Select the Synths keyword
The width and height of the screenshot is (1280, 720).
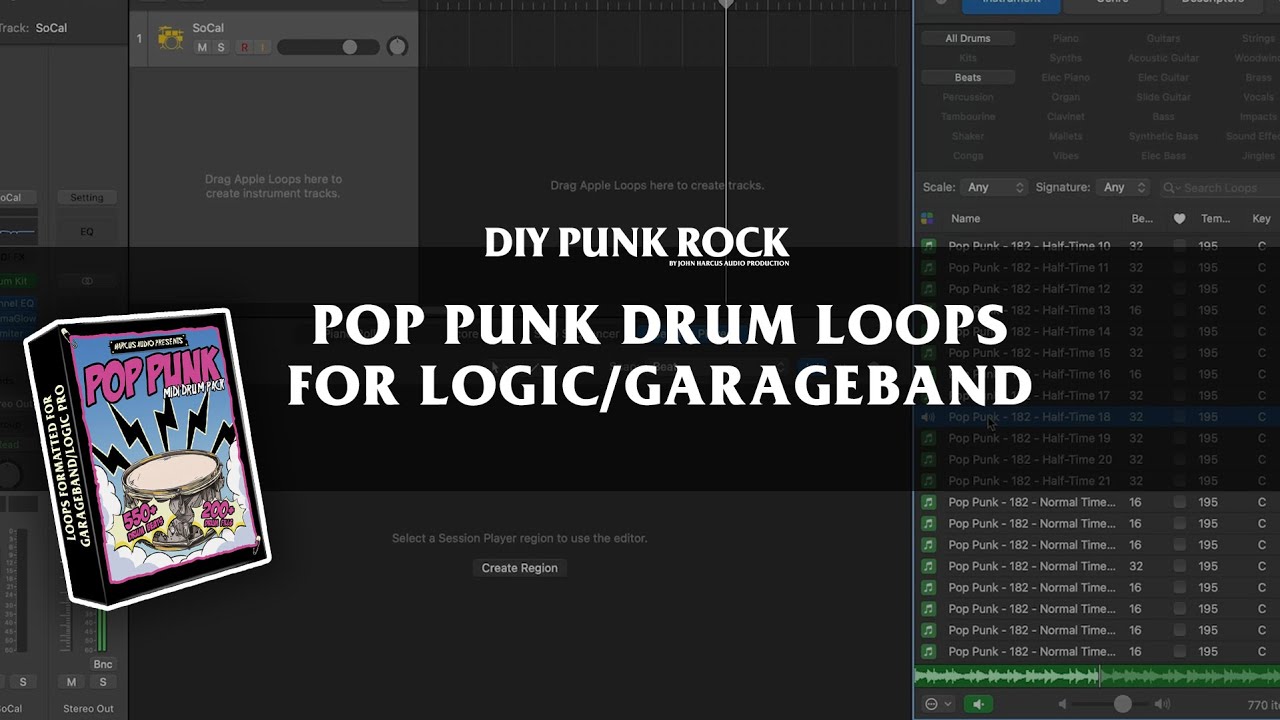click(x=1066, y=58)
